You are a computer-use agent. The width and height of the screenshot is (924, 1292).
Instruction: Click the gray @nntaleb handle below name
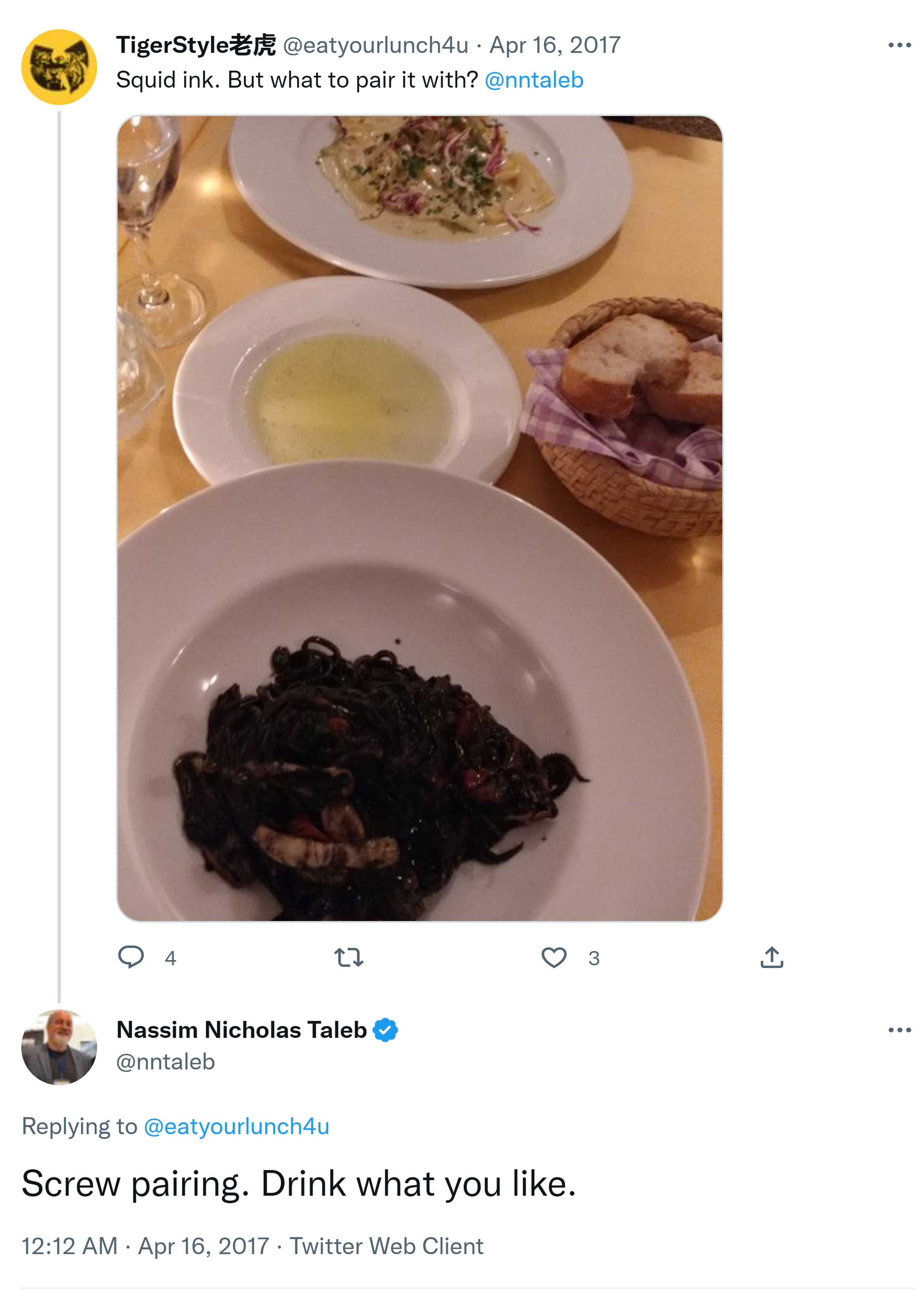[x=165, y=1062]
